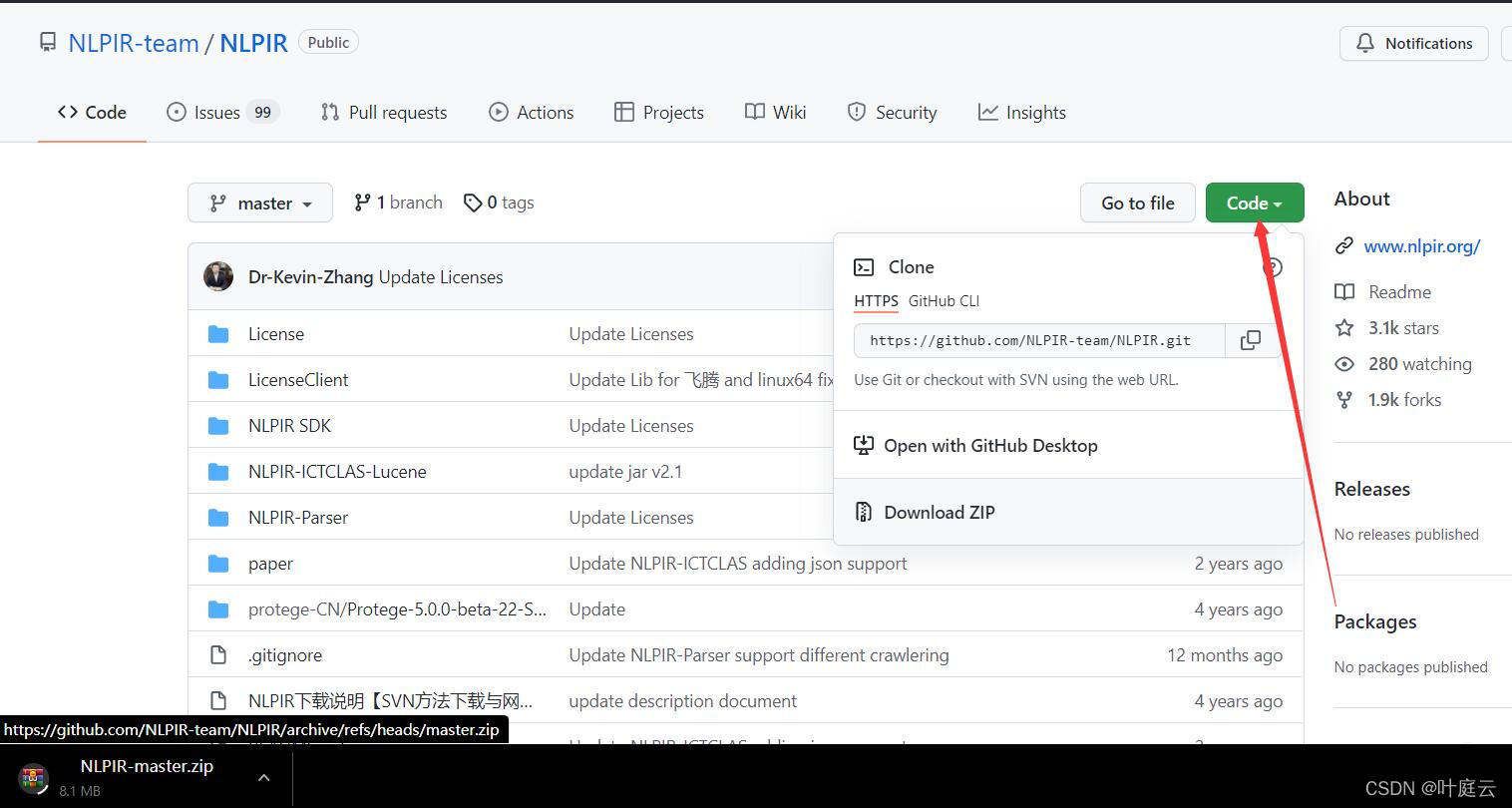Screen dimensions: 1512x808
Task: Open the Pull requests tab
Action: [x=384, y=112]
